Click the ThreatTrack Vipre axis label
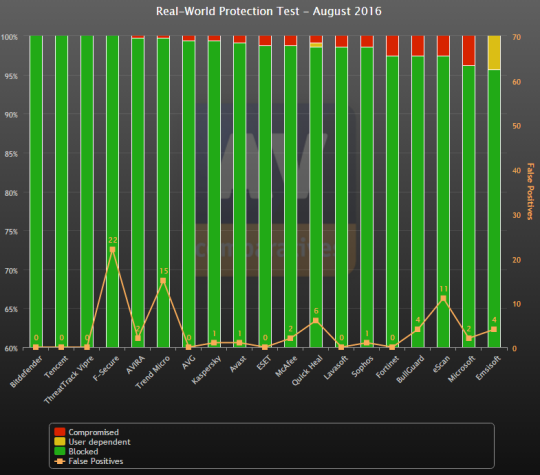 click(x=69, y=380)
